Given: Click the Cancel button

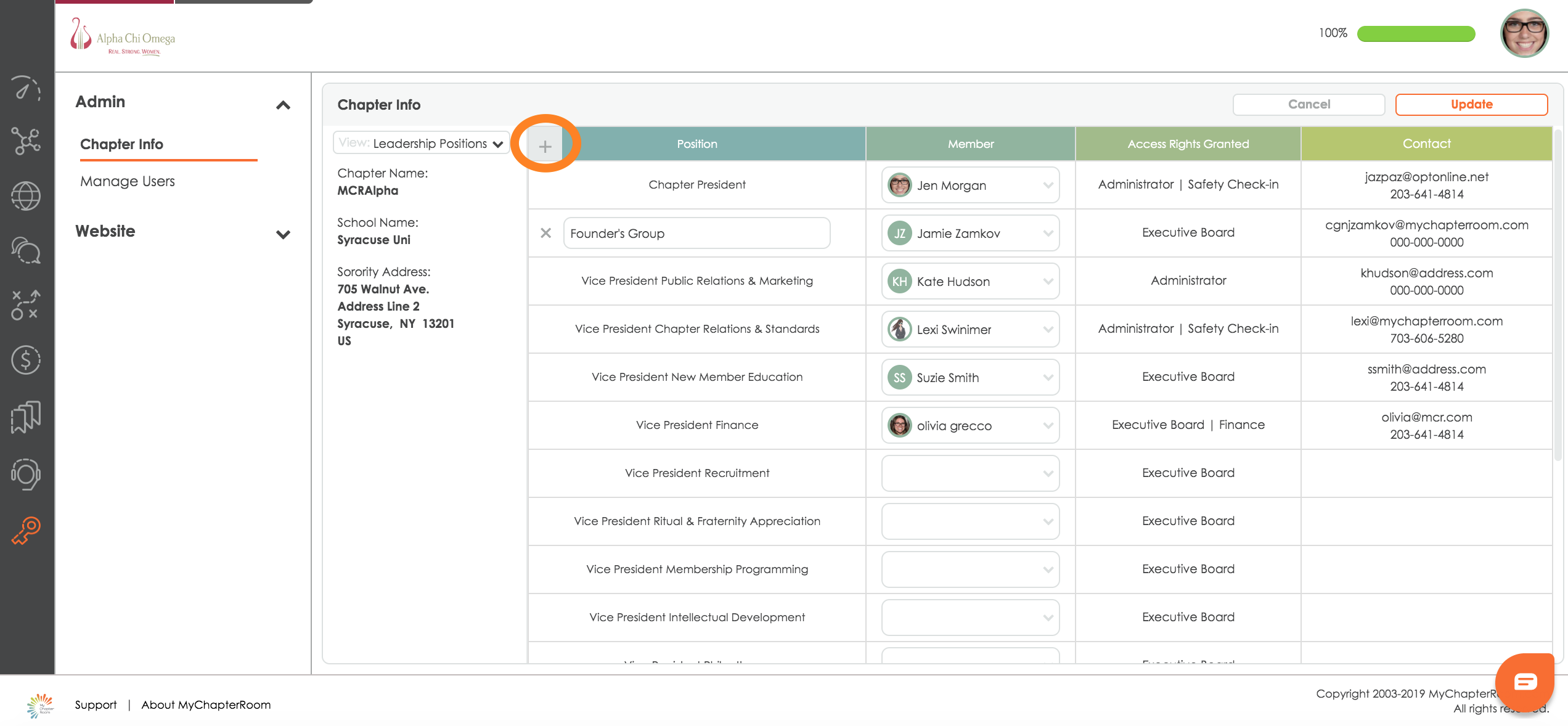Looking at the screenshot, I should coord(1309,104).
